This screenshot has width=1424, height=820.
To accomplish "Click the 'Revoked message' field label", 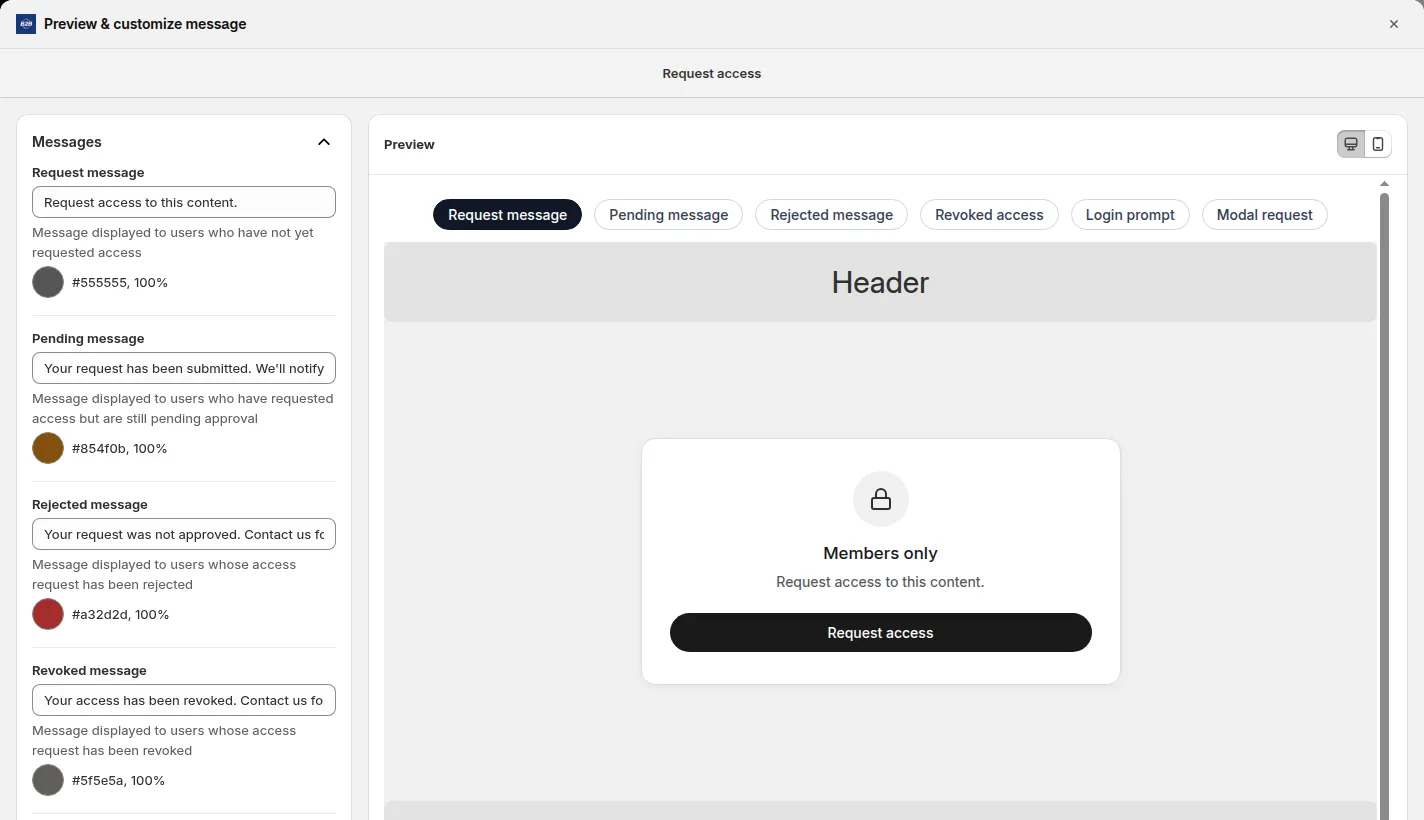I will pos(89,671).
